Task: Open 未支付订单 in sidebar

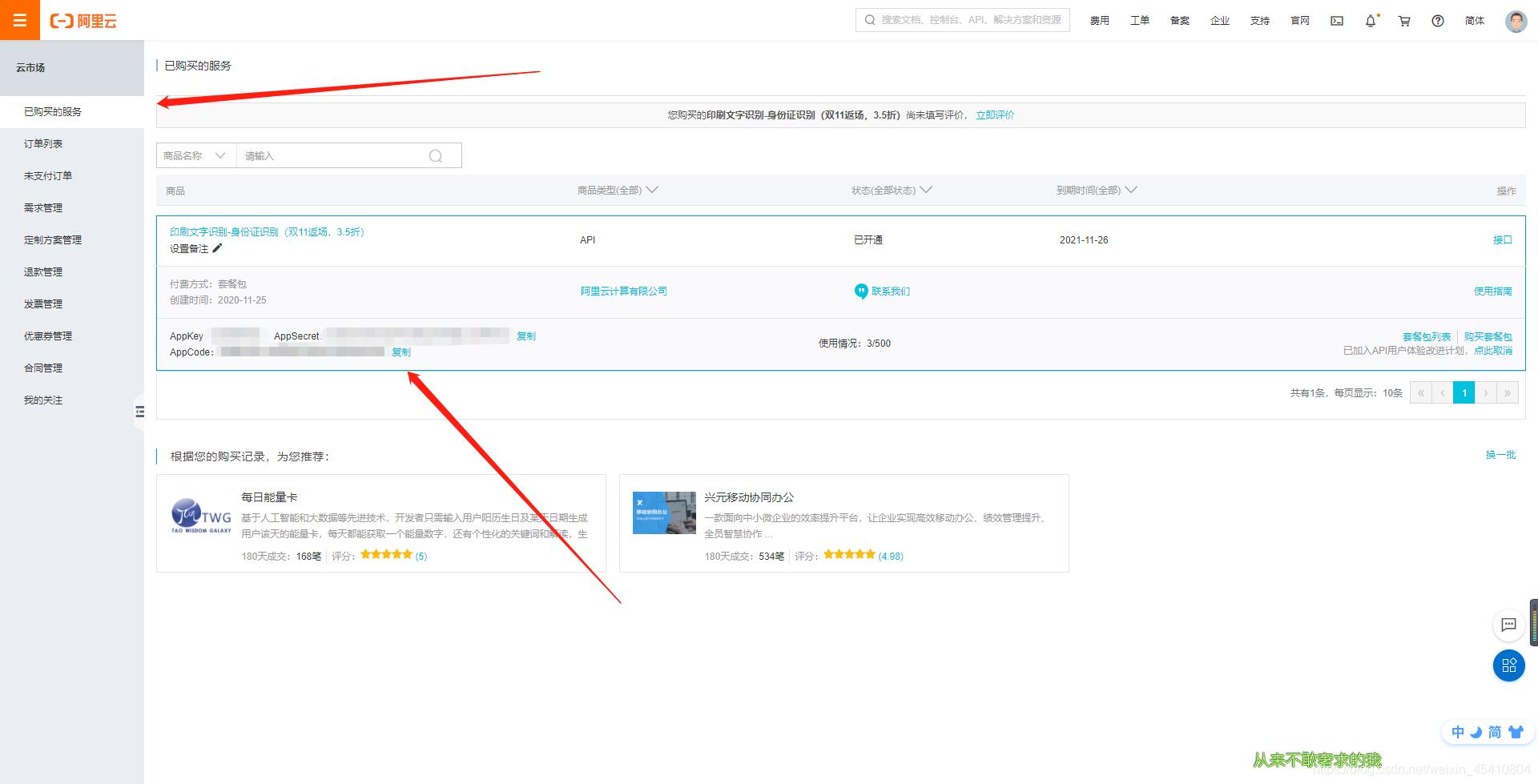Action: 72,176
